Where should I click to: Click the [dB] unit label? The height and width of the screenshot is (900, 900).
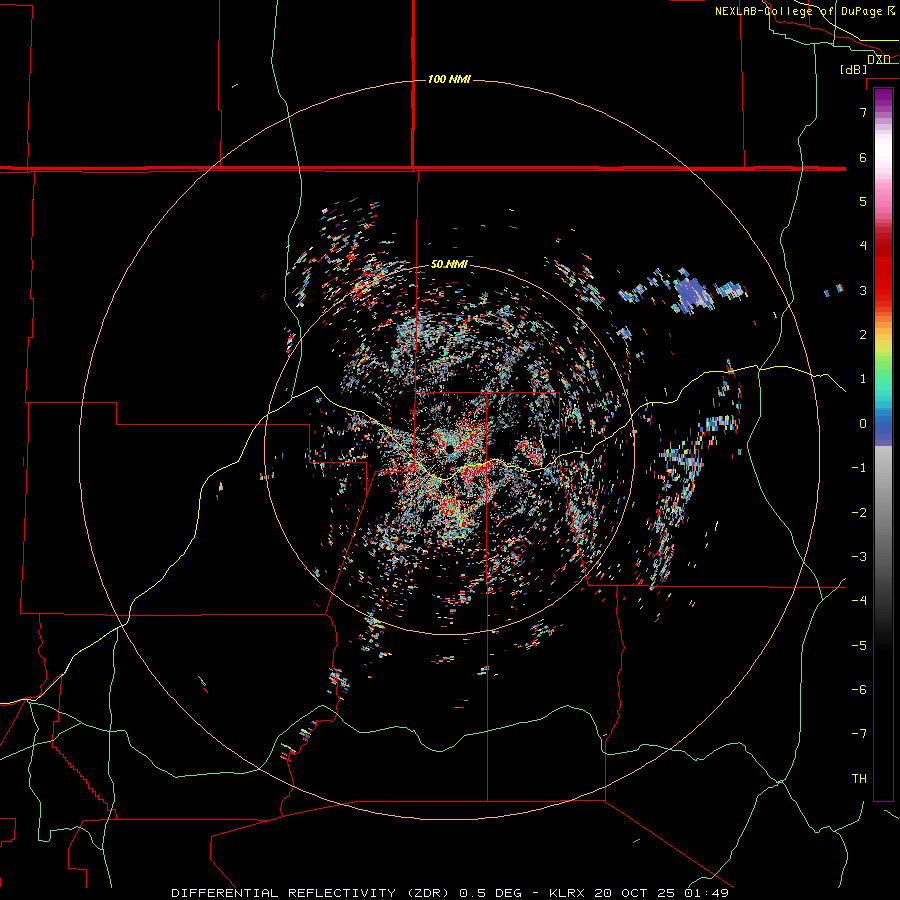pos(853,69)
